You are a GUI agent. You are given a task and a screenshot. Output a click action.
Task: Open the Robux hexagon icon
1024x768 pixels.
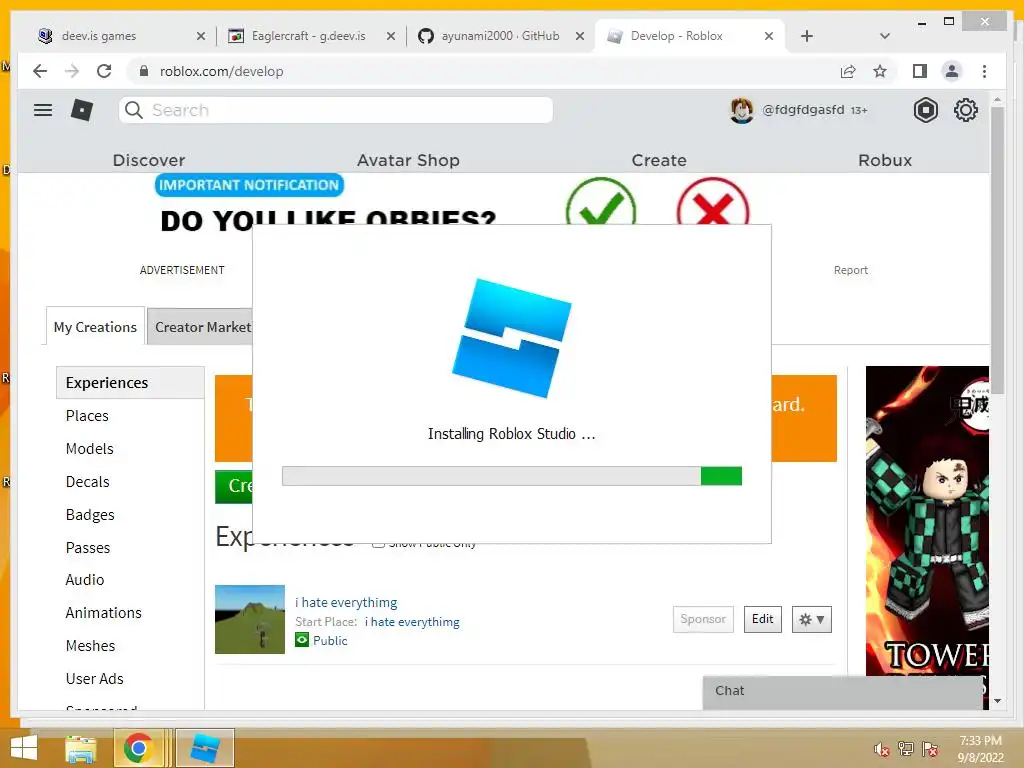point(925,110)
